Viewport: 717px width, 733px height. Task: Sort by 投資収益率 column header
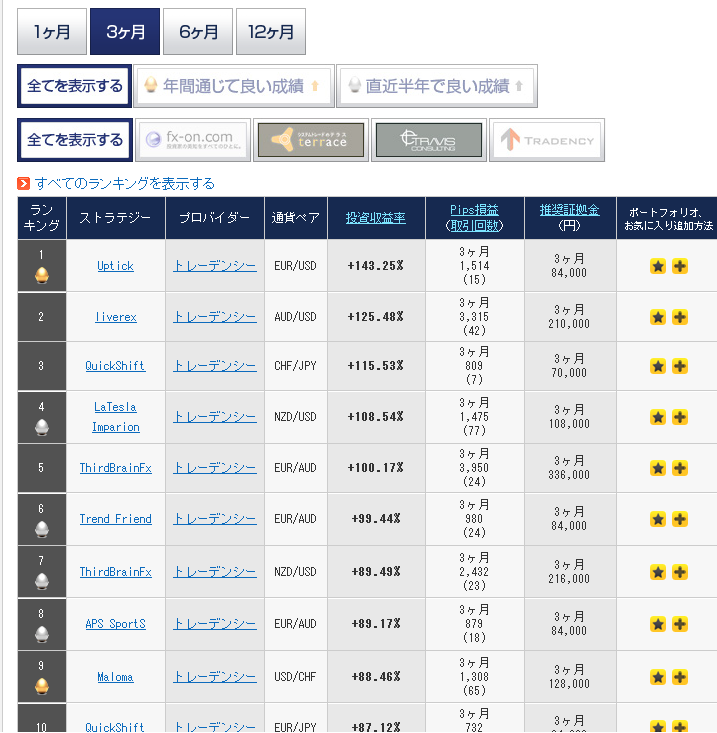(x=376, y=217)
